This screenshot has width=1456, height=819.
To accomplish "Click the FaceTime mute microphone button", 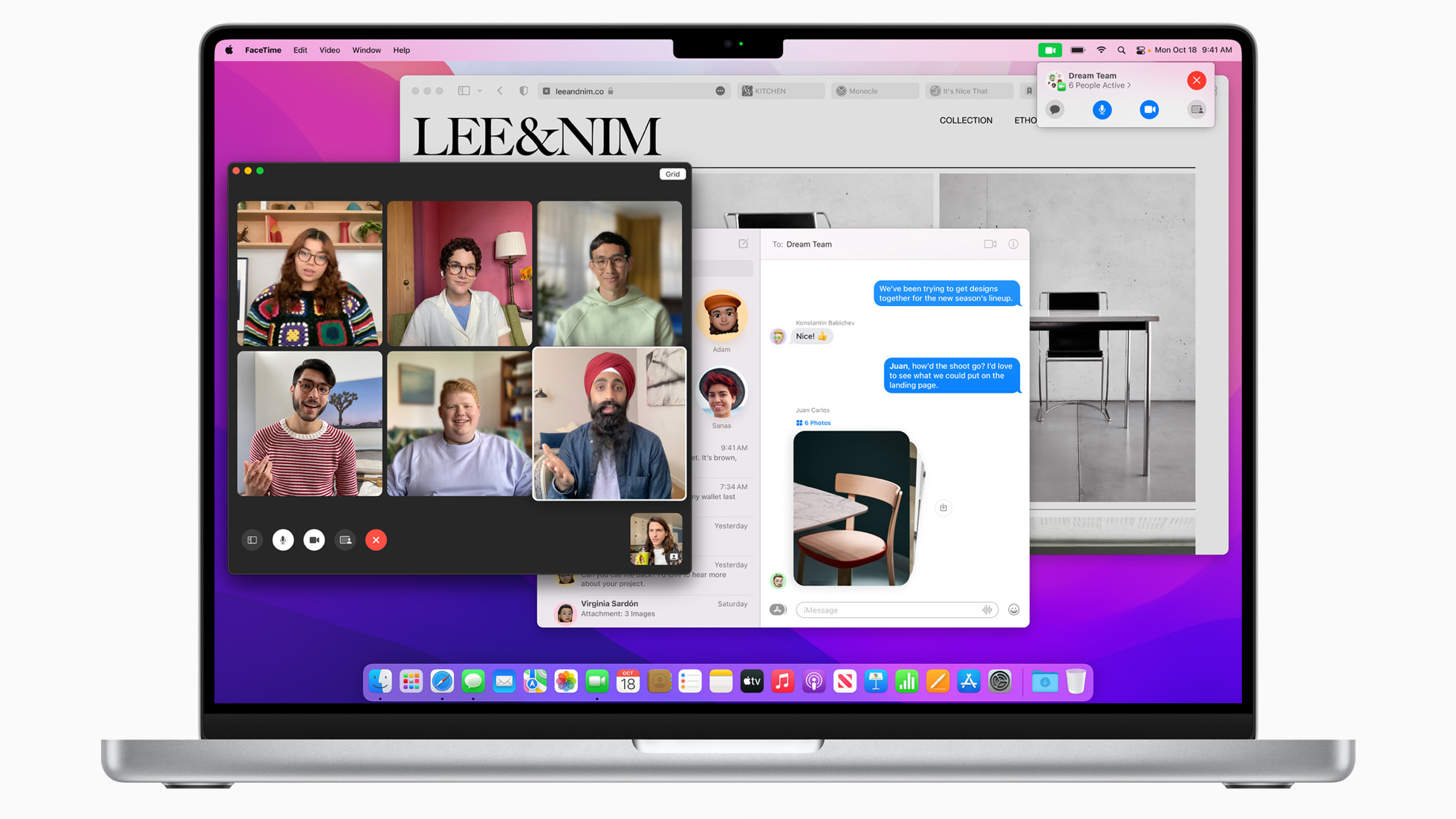I will click(283, 540).
